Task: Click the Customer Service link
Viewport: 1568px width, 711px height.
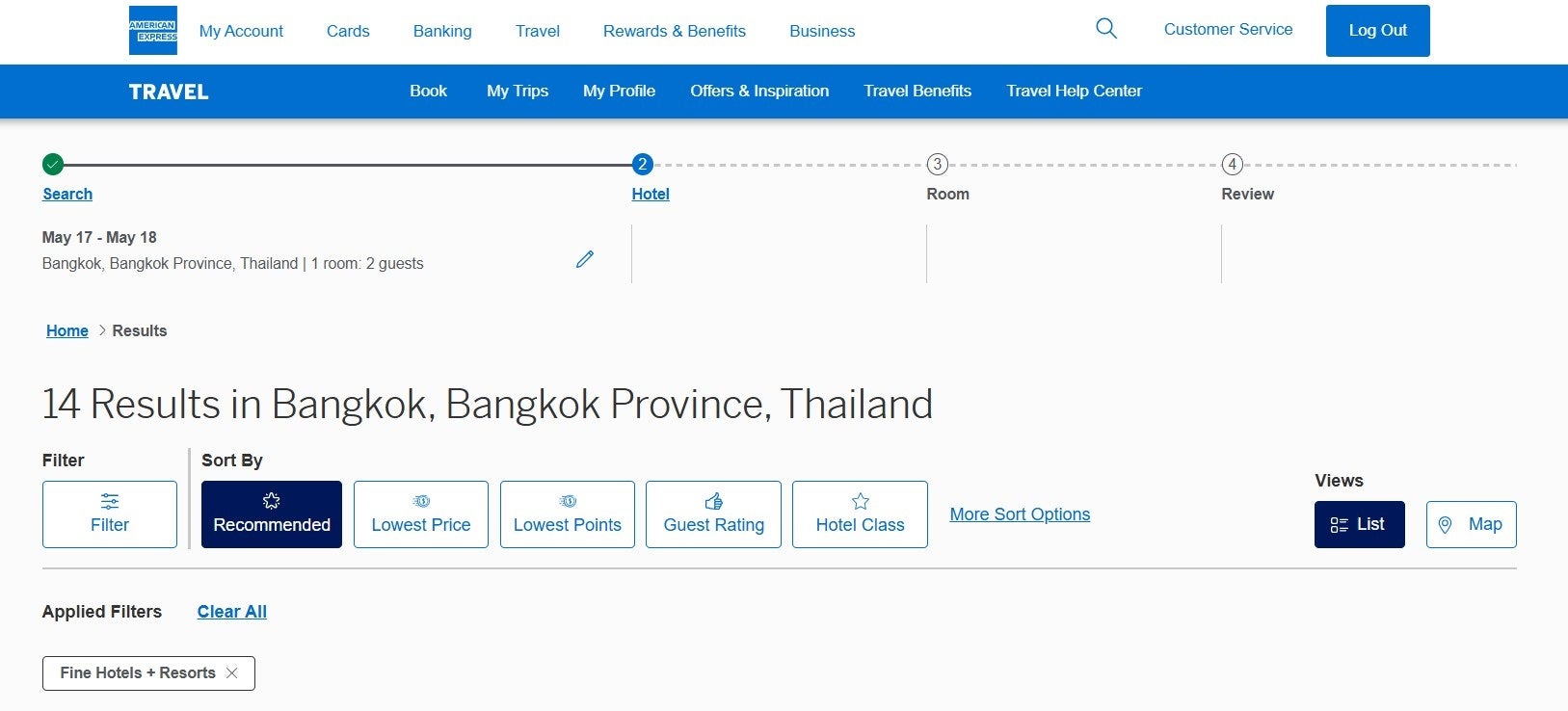Action: [1229, 29]
